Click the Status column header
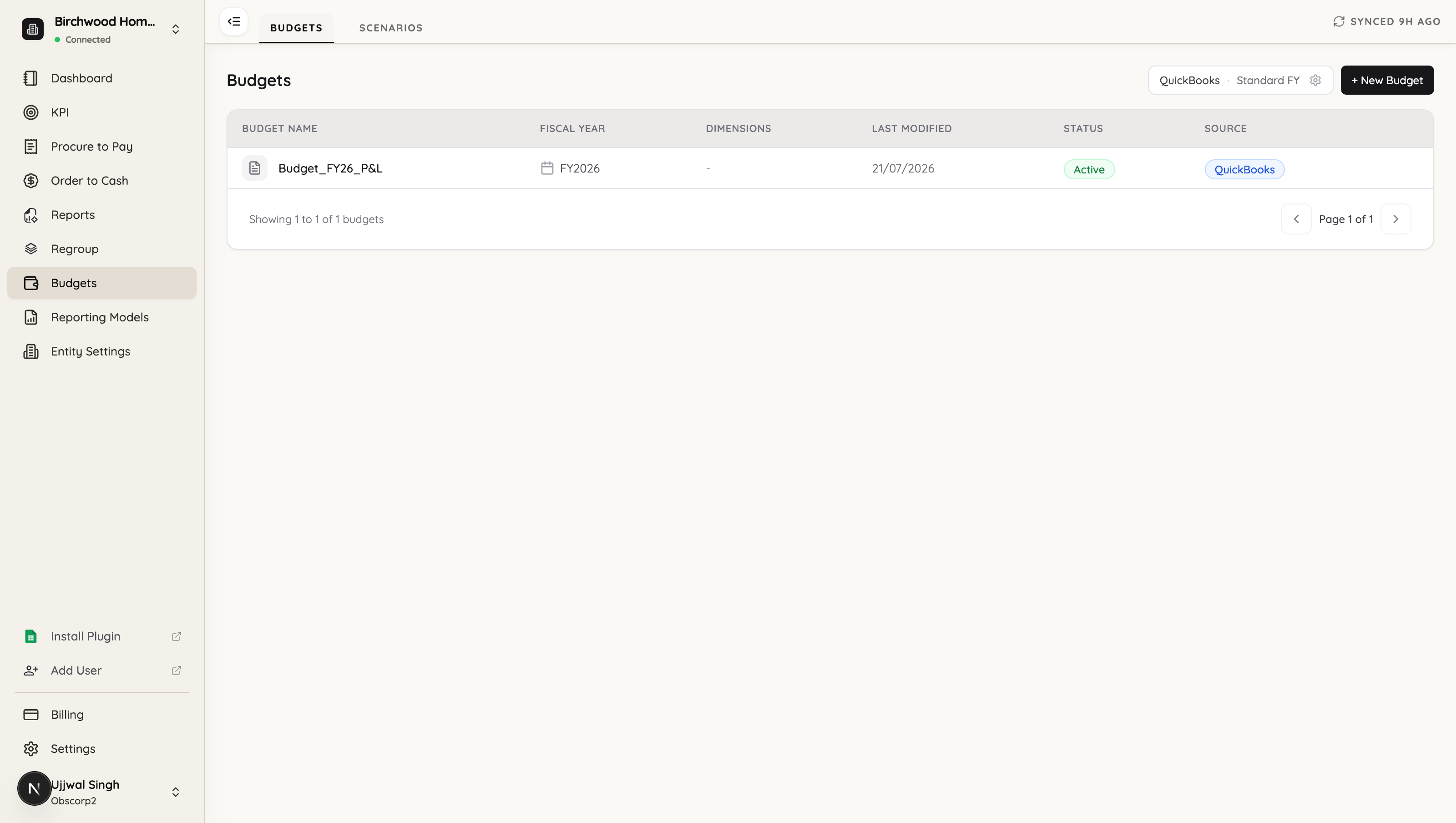This screenshot has height=823, width=1456. 1083,128
